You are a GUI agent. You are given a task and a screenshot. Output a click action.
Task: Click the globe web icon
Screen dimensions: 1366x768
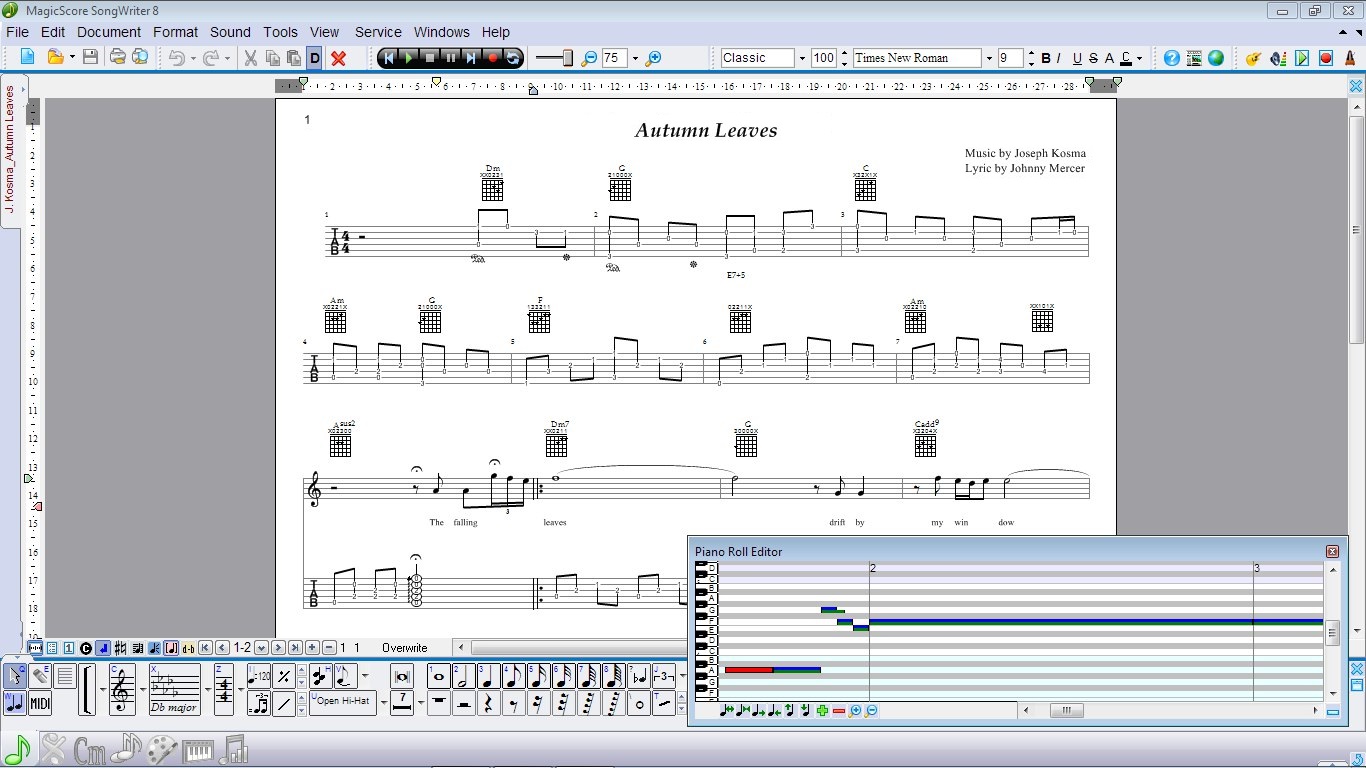point(1216,58)
